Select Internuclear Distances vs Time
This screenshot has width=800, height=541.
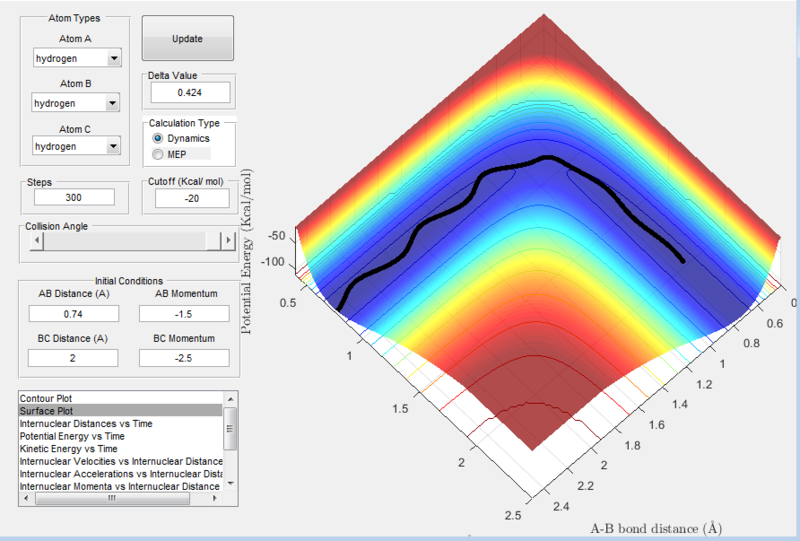pos(121,424)
